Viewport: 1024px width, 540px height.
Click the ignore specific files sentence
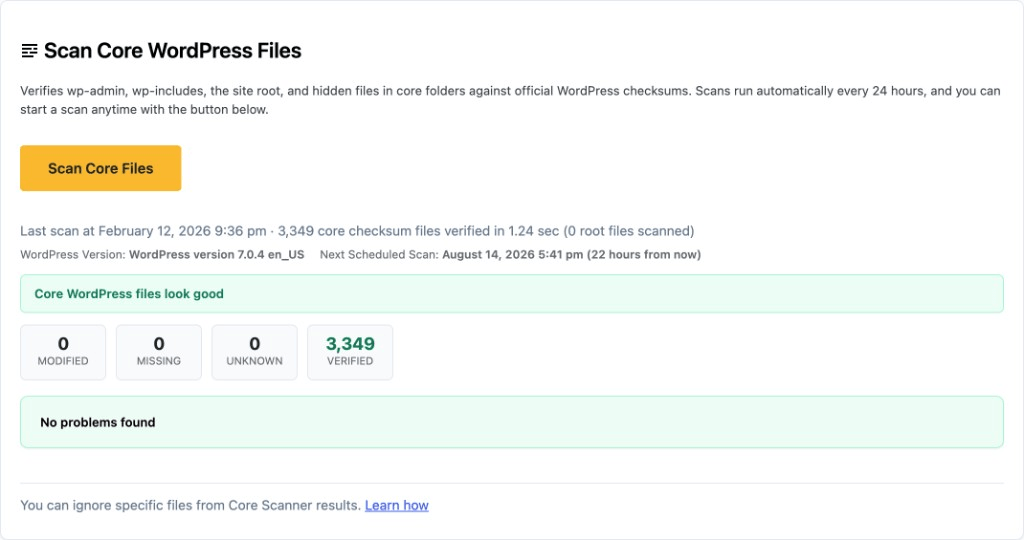(190, 505)
